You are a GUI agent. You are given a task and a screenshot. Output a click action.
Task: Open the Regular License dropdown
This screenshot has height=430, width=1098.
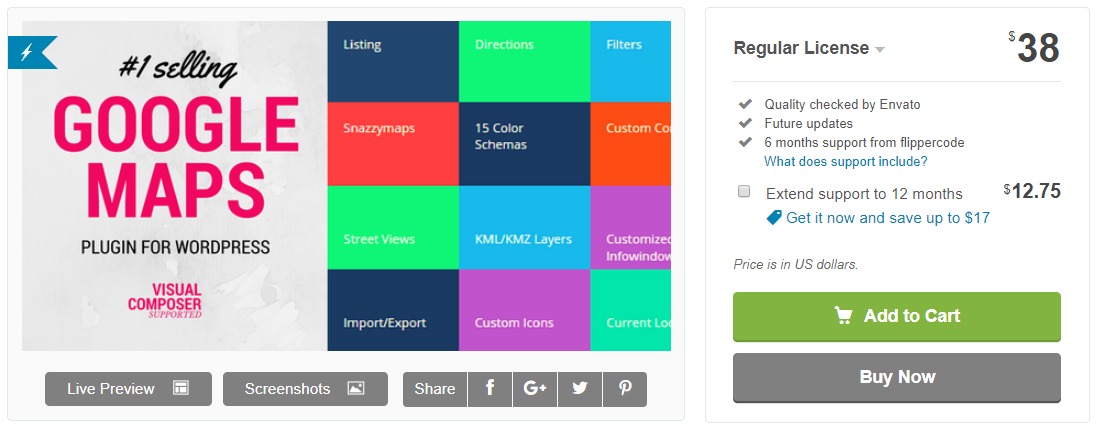pyautogui.click(x=809, y=48)
